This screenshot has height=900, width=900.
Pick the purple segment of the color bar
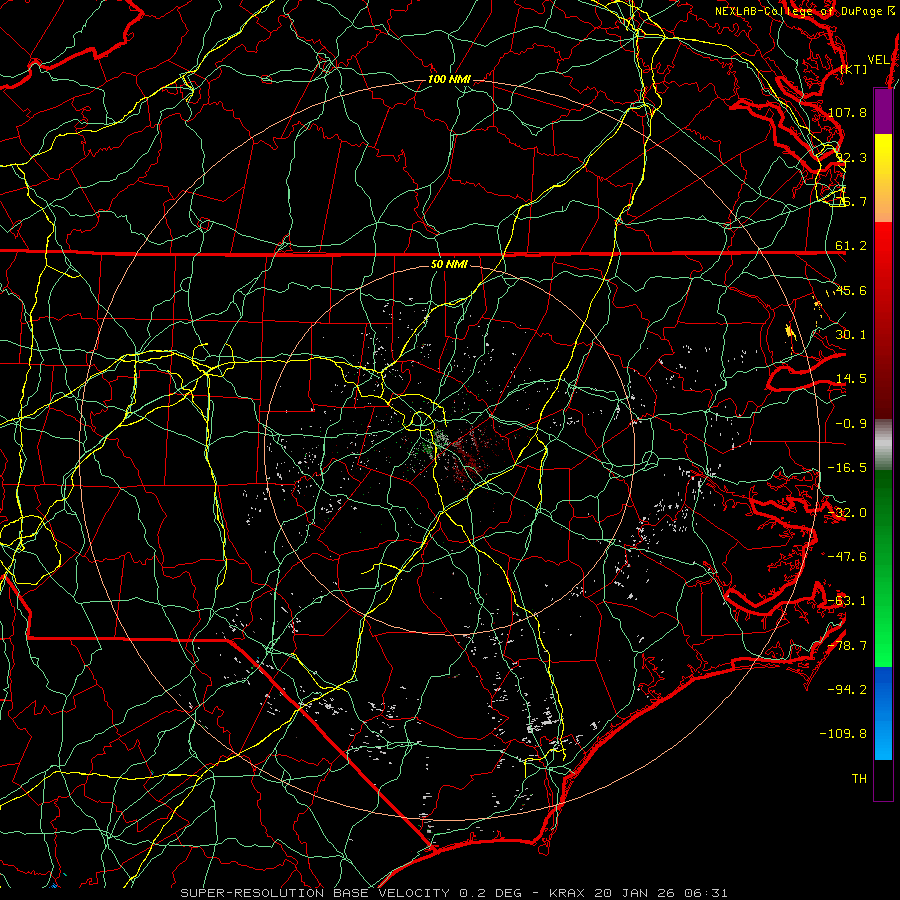coord(883,111)
